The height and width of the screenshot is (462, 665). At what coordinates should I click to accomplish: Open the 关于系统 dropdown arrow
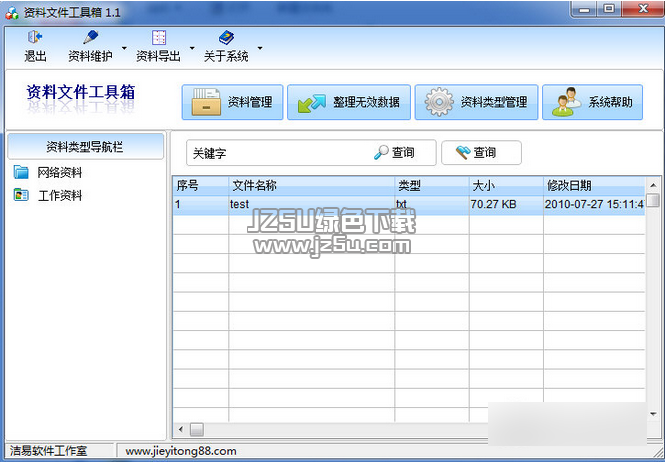(x=260, y=48)
